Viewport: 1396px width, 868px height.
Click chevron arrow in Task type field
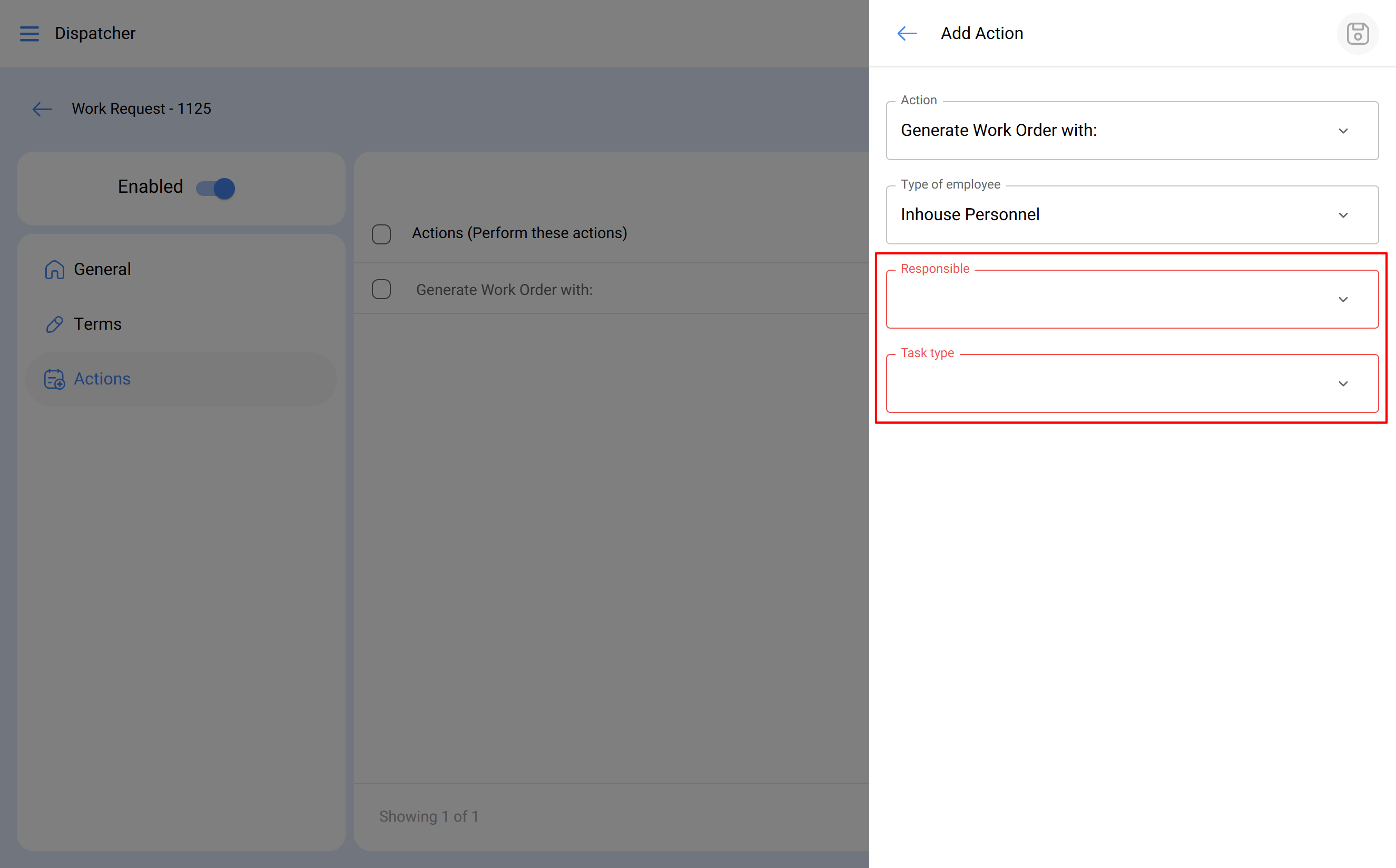point(1343,383)
